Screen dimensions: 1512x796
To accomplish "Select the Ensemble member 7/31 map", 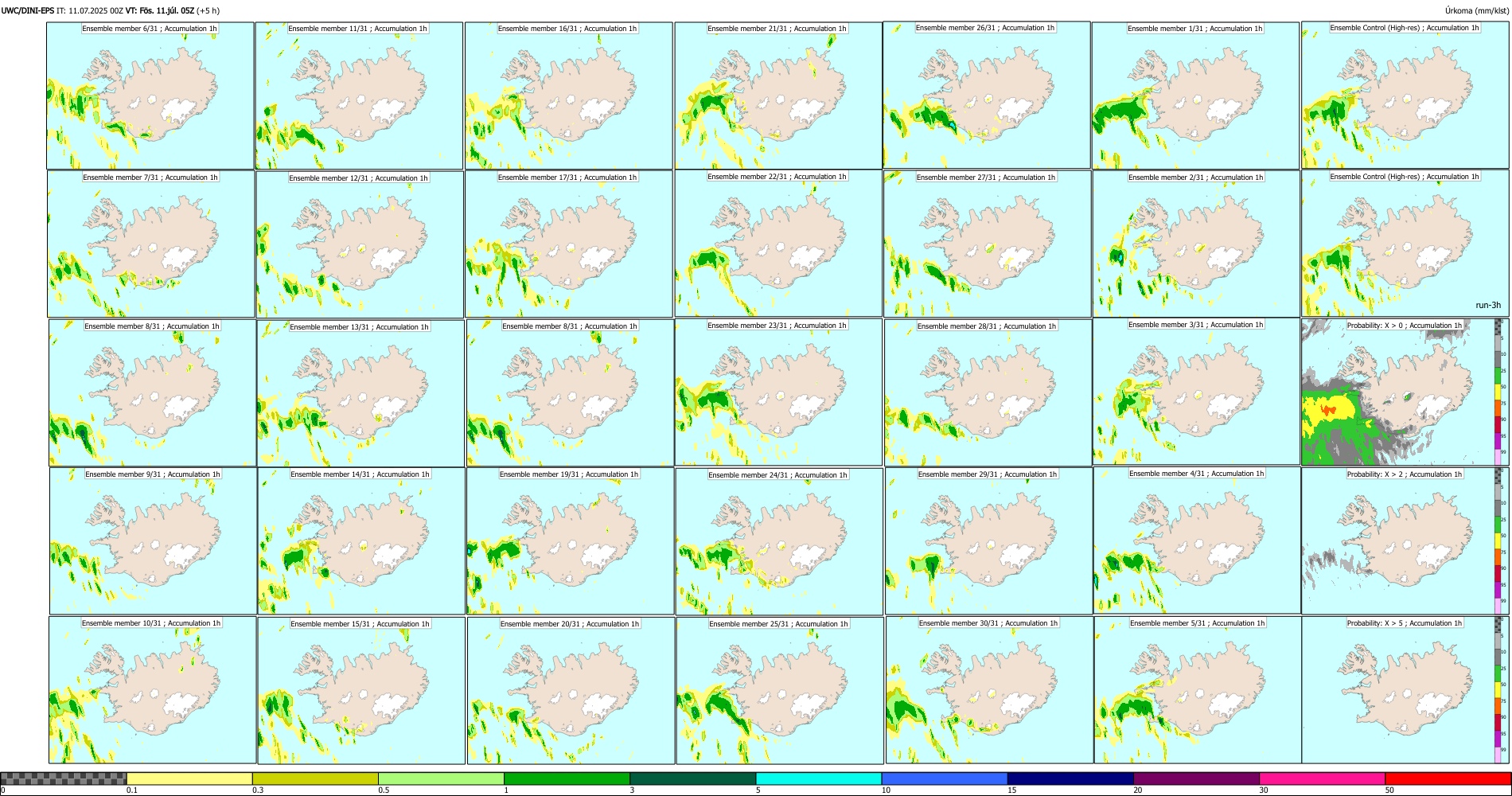I will coord(151,244).
